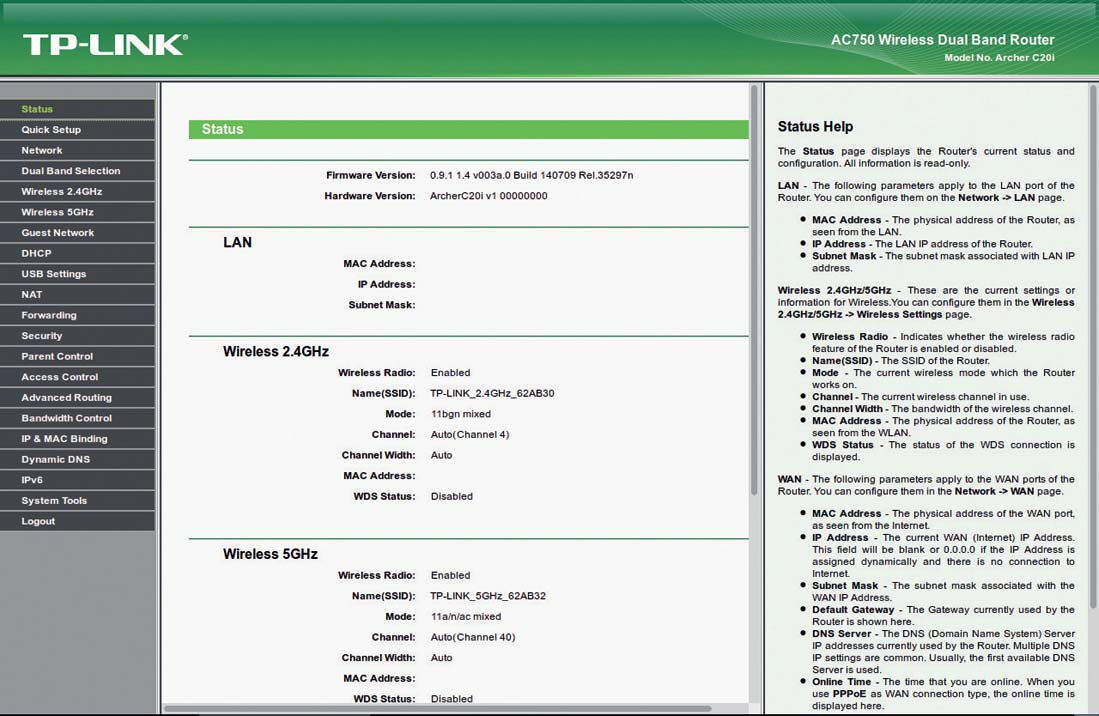The image size is (1099, 716).
Task: Click the hardware version value 'ArcherC20i v1 00000000'
Action: [x=489, y=196]
